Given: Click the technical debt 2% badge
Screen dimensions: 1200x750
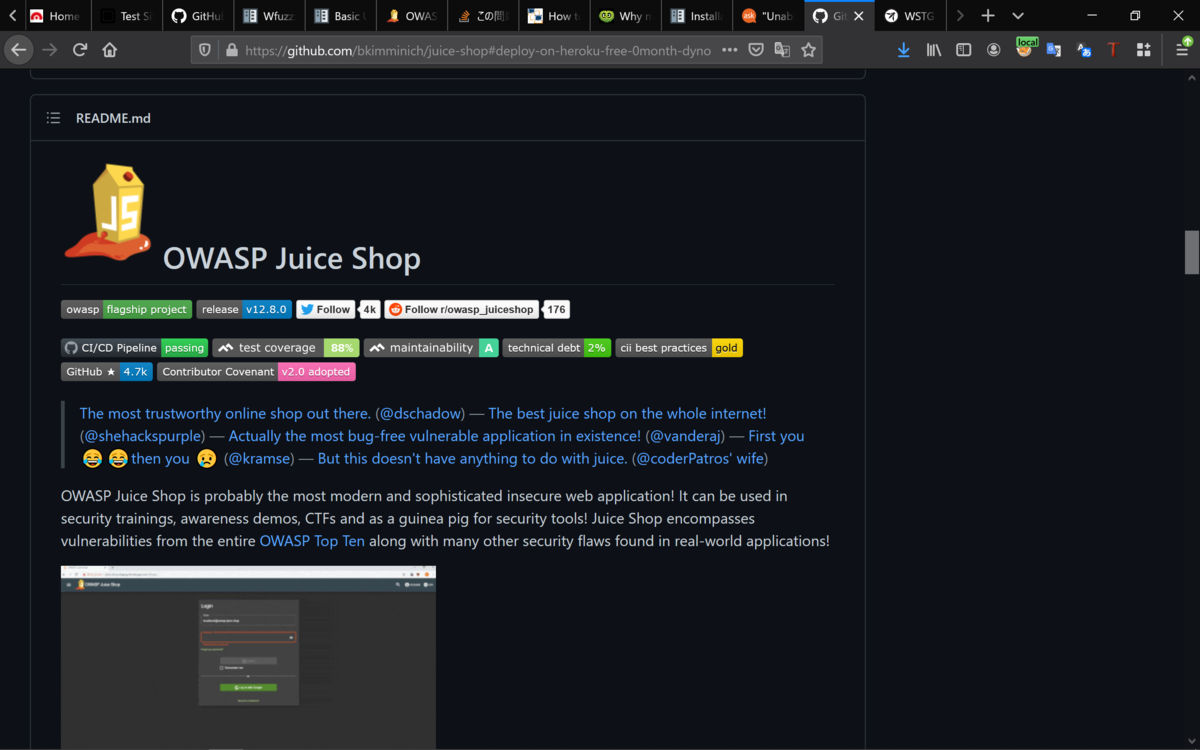Looking at the screenshot, I should coord(557,348).
